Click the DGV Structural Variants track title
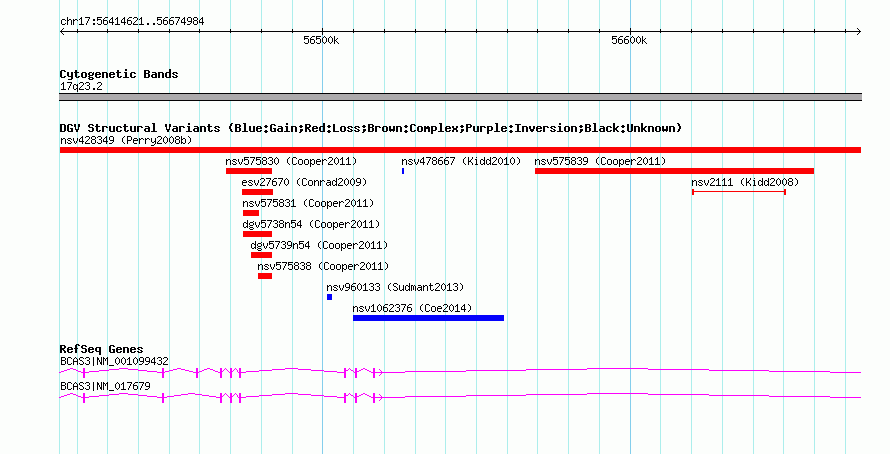This screenshot has height=454, width=890. click(x=371, y=128)
